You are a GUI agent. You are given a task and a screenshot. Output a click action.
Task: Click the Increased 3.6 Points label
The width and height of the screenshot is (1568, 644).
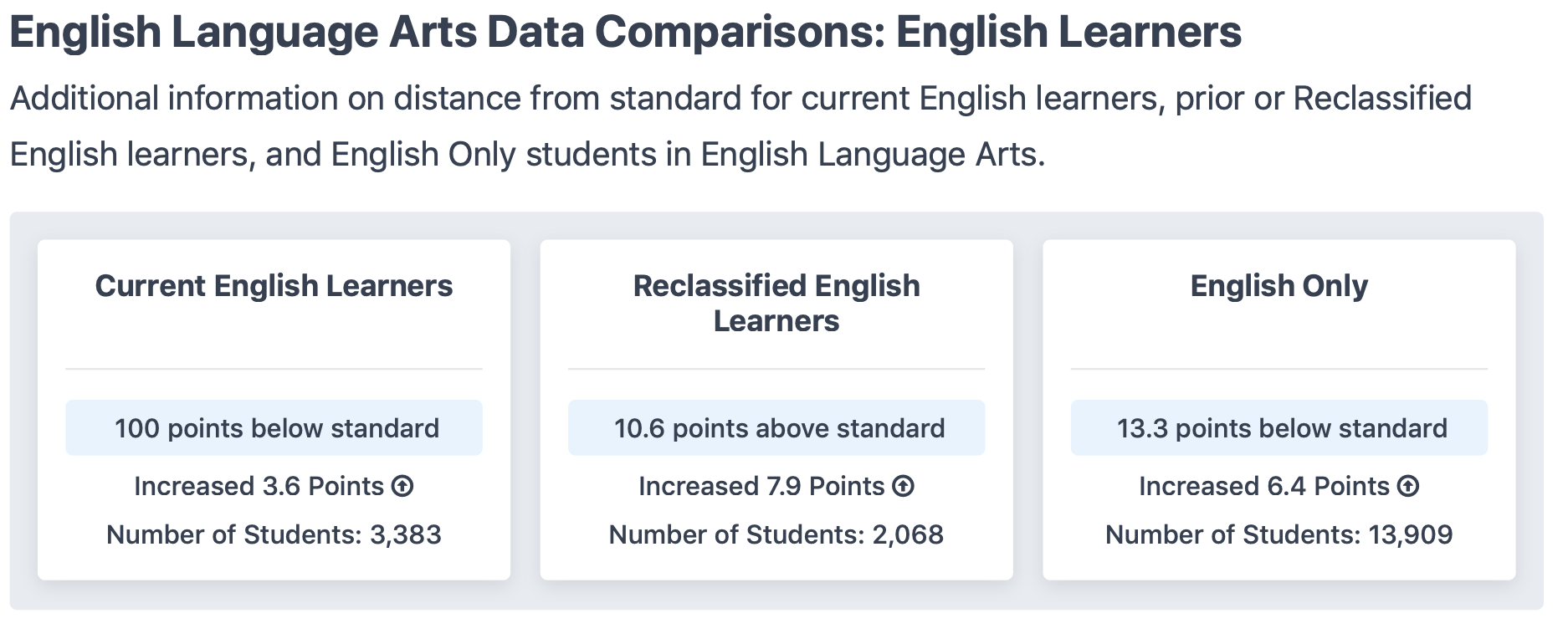(x=259, y=486)
